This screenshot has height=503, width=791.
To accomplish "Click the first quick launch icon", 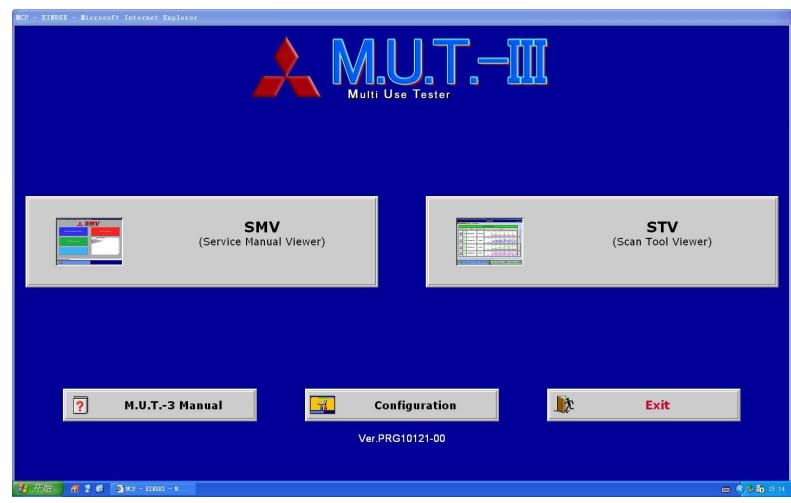I will point(75,488).
